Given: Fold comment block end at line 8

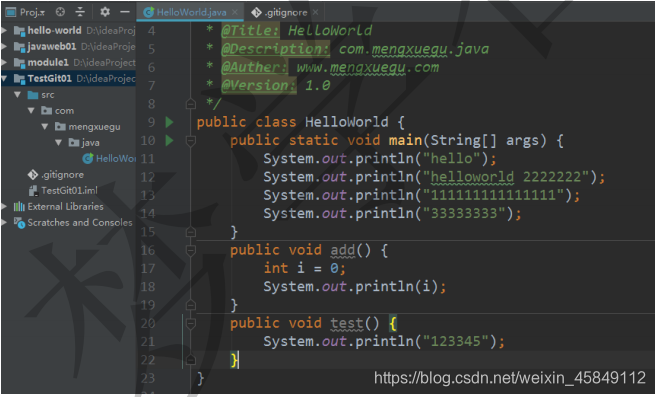Looking at the screenshot, I should [x=190, y=104].
